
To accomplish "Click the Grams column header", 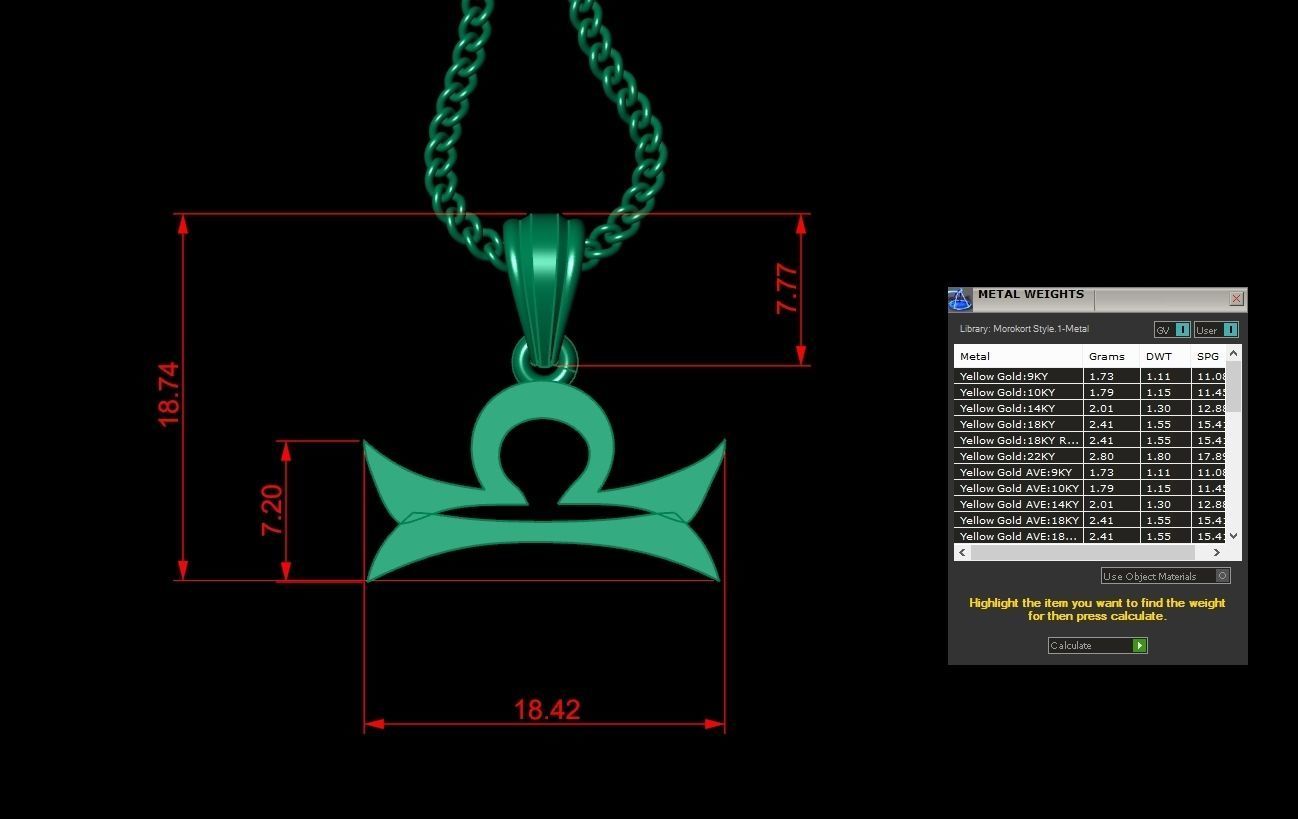I will 1111,356.
